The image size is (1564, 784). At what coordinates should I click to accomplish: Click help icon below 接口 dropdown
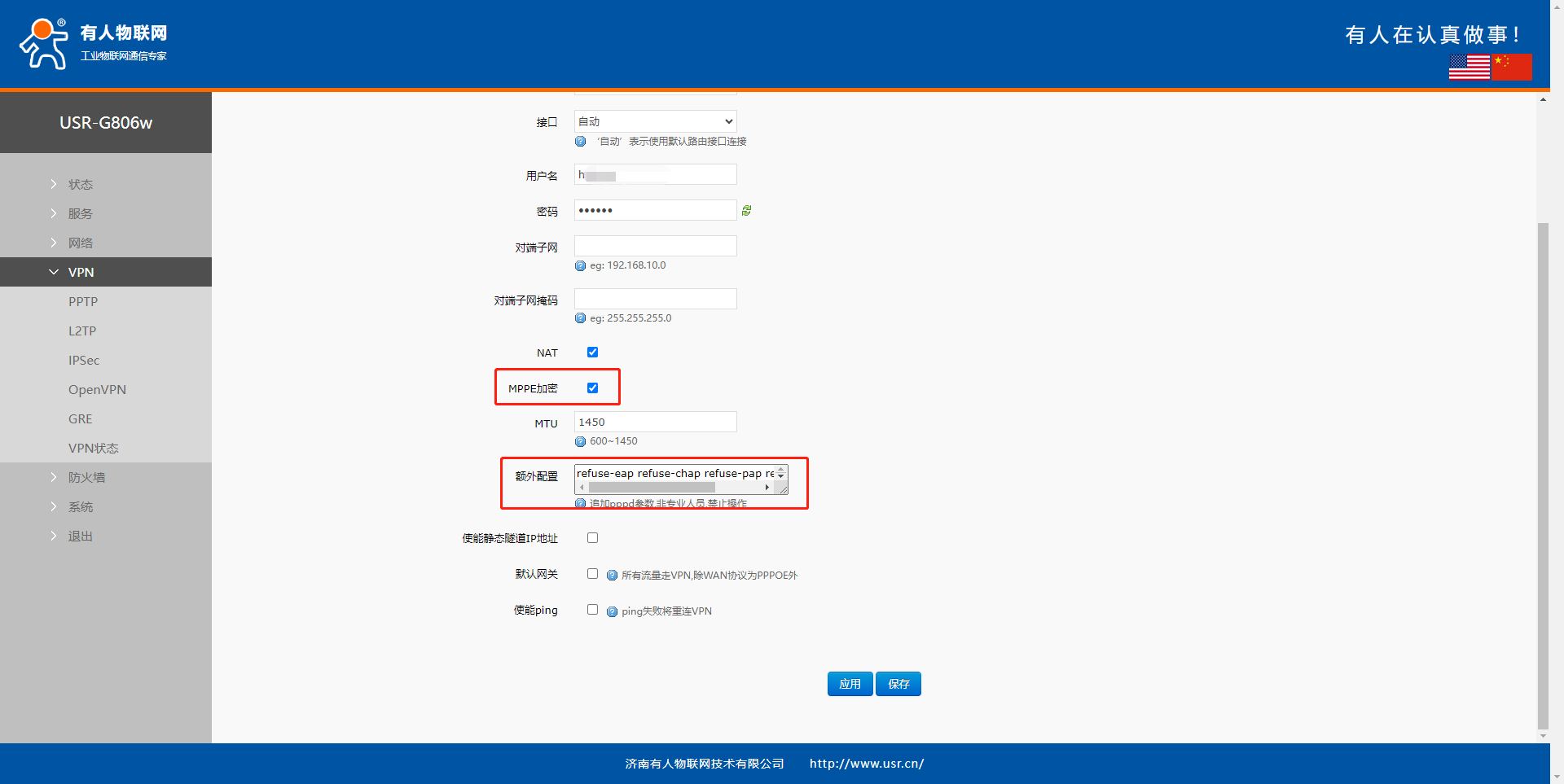pyautogui.click(x=580, y=142)
